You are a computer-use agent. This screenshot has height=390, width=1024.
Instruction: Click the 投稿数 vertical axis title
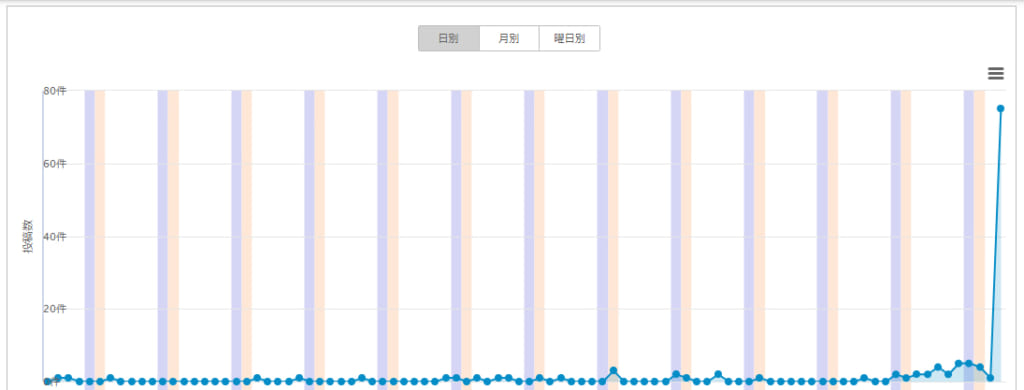pyautogui.click(x=28, y=236)
